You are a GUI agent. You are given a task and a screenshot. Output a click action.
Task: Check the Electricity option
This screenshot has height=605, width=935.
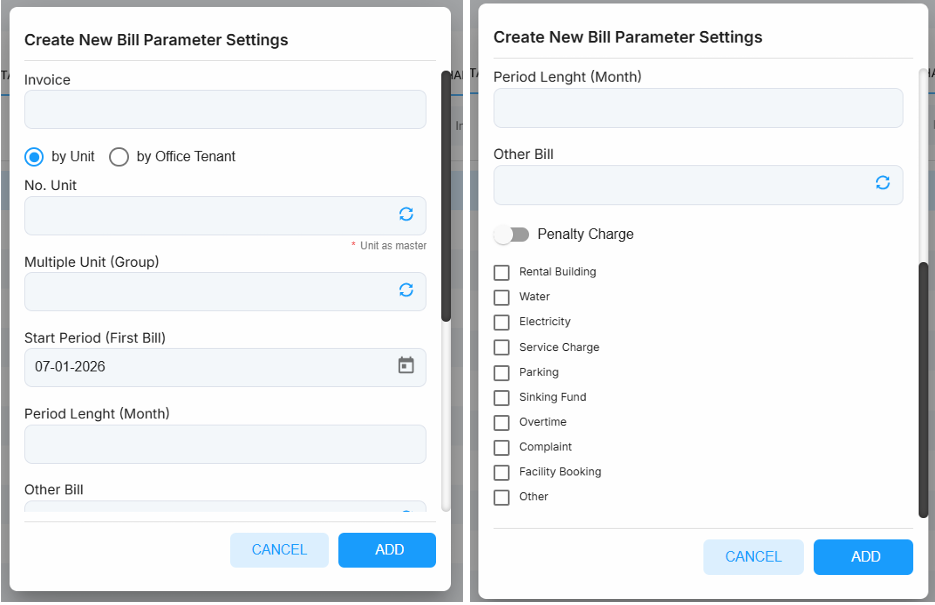coord(501,322)
